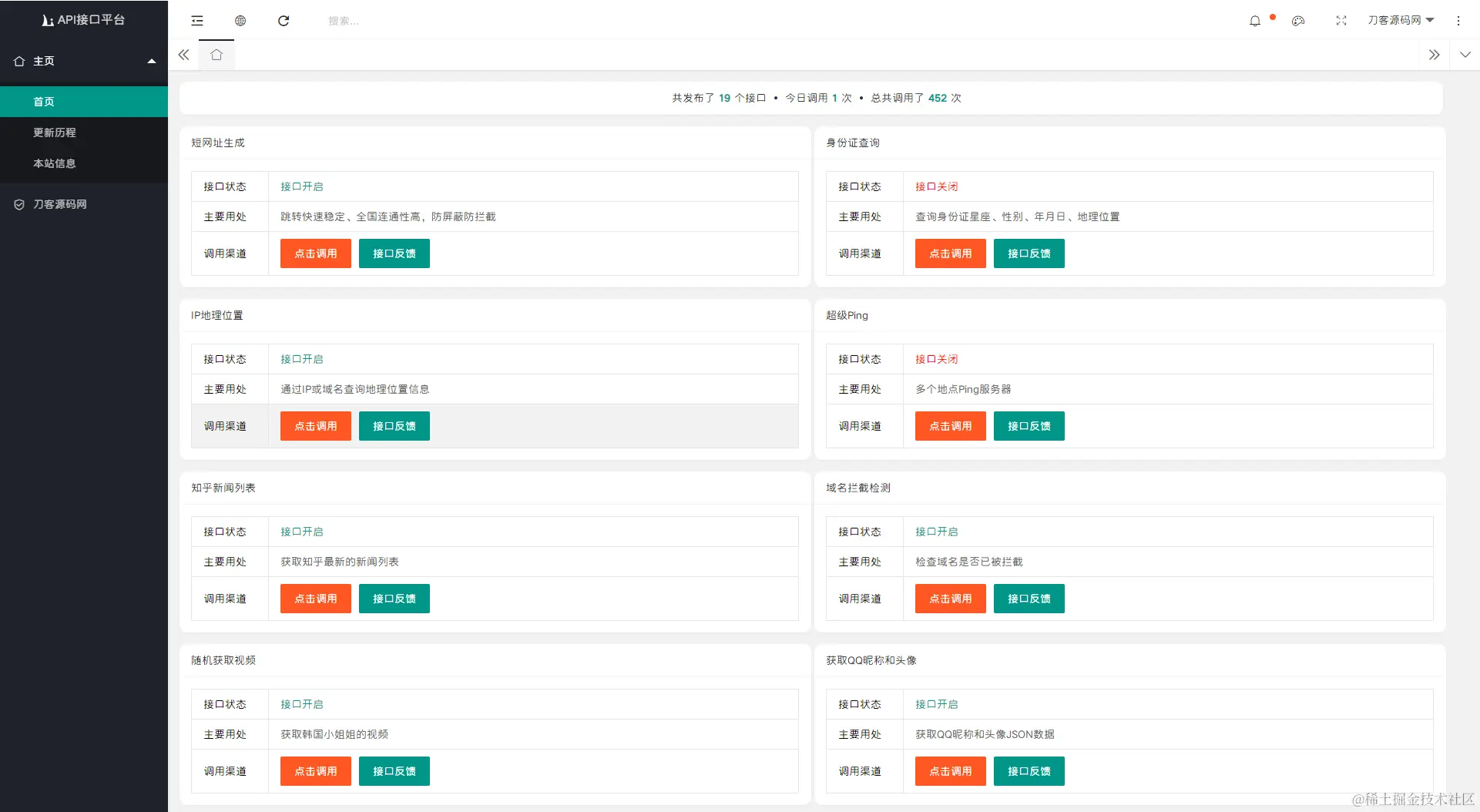Click the API接口平台 logo icon
1480x812 pixels.
coord(47,20)
